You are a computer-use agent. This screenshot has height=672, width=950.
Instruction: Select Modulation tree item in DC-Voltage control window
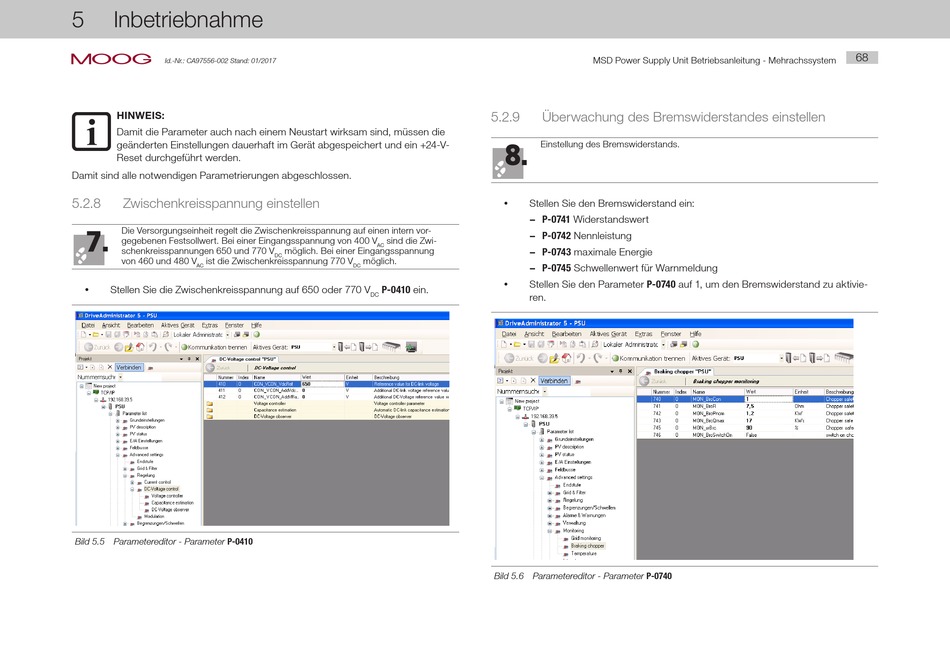point(154,516)
